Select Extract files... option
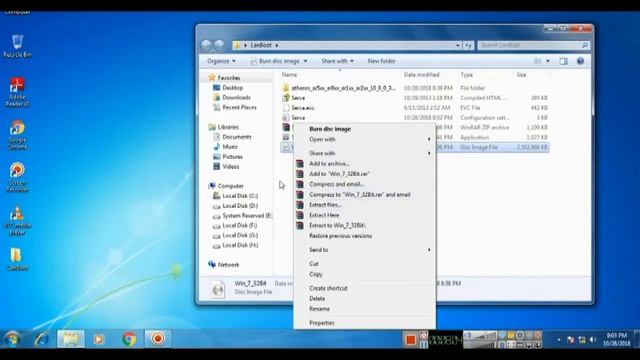The width and height of the screenshot is (640, 360). click(364, 205)
